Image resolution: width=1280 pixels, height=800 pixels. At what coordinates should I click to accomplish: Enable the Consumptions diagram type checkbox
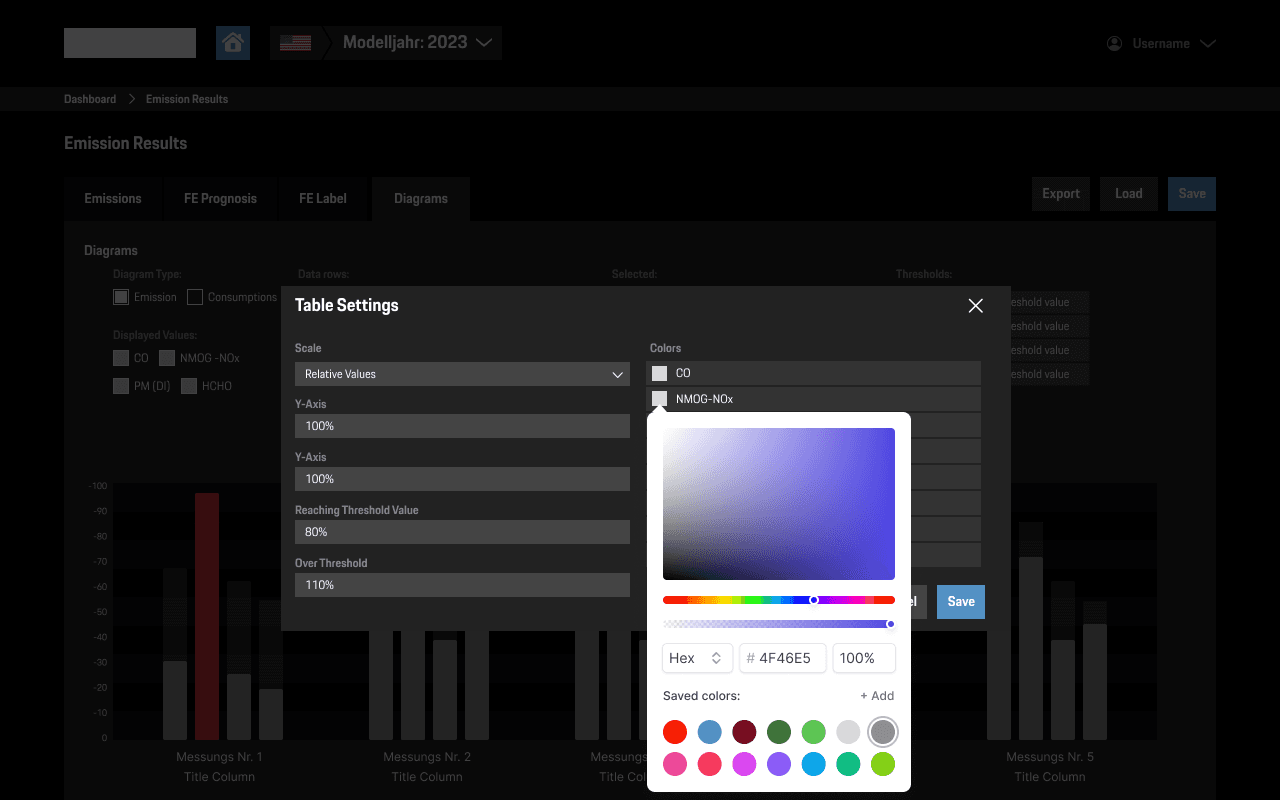[196, 297]
